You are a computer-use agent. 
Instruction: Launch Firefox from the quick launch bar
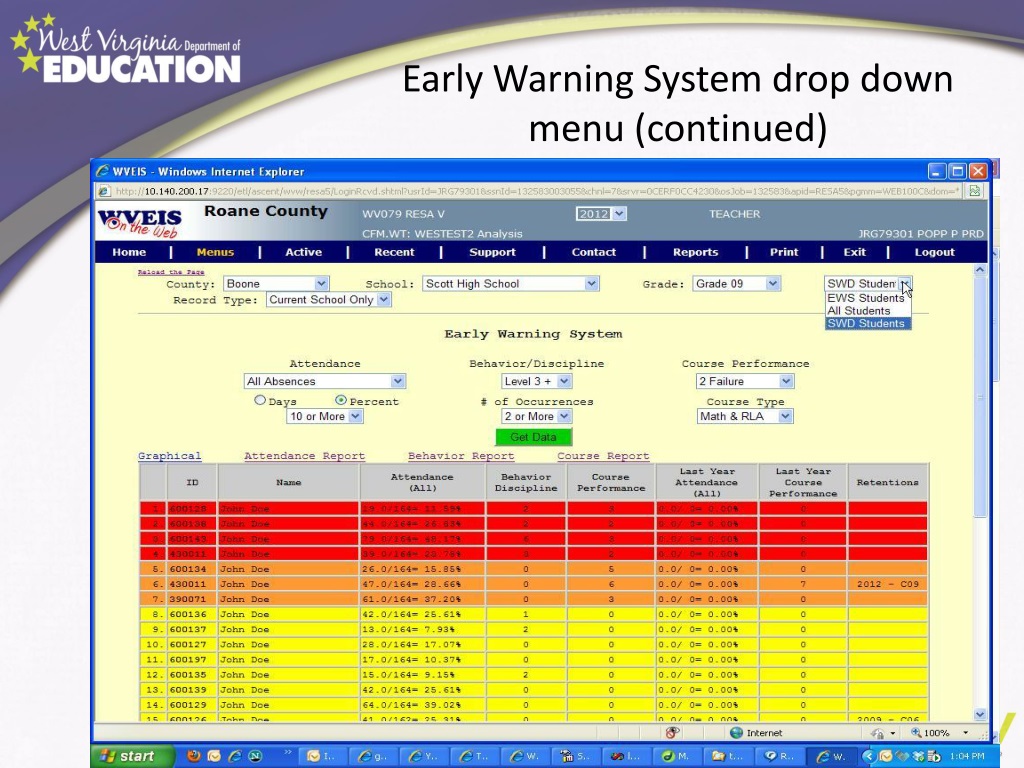pos(194,756)
